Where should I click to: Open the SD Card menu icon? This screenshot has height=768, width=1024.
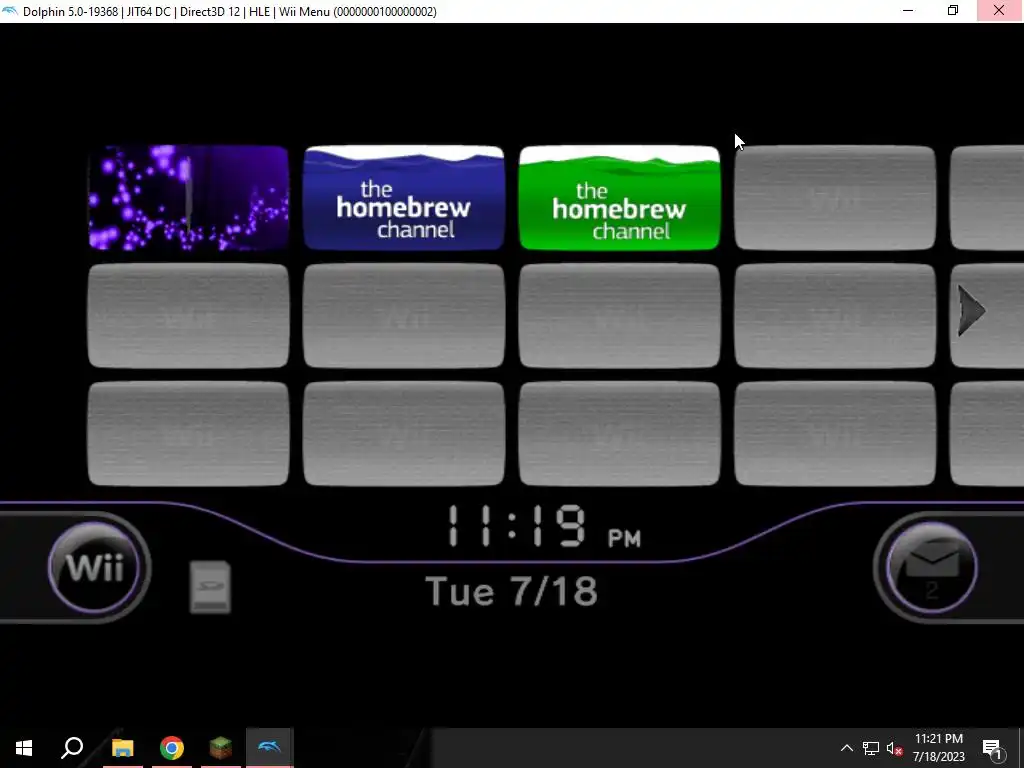click(210, 586)
